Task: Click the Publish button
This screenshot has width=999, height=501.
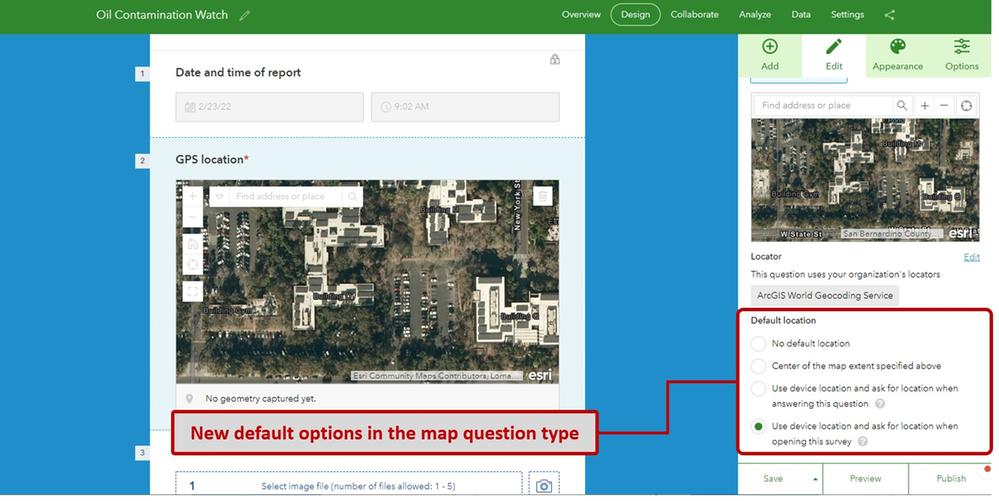Action: click(x=951, y=479)
